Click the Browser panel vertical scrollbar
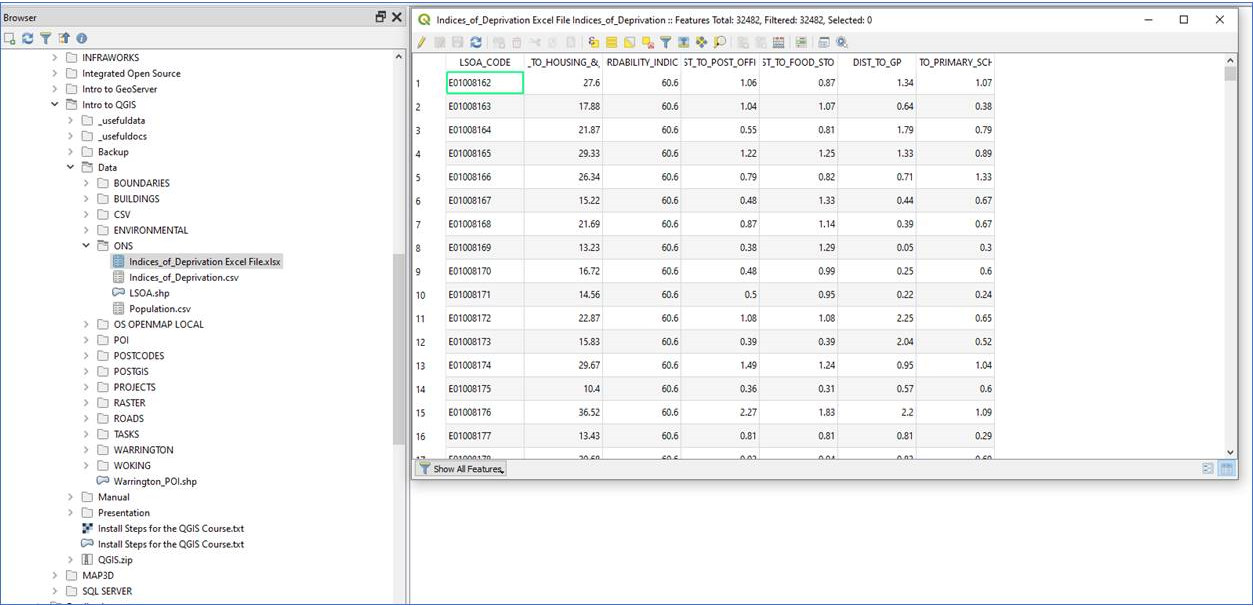Screen dimensions: 1254x607 398,350
